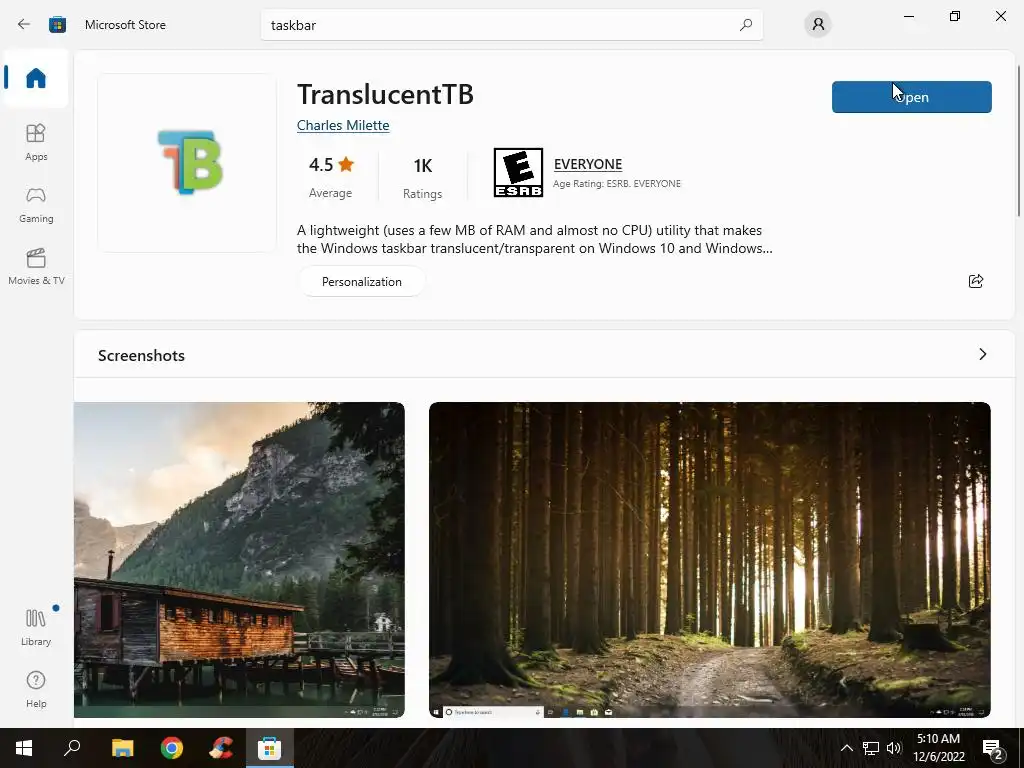Open Windows taskbar search
The width and height of the screenshot is (1024, 768).
click(72, 748)
